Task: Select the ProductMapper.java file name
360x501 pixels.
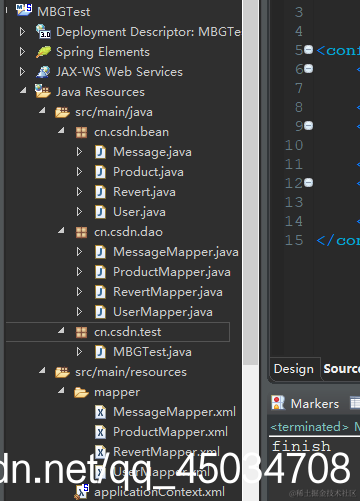Action: tap(172, 272)
